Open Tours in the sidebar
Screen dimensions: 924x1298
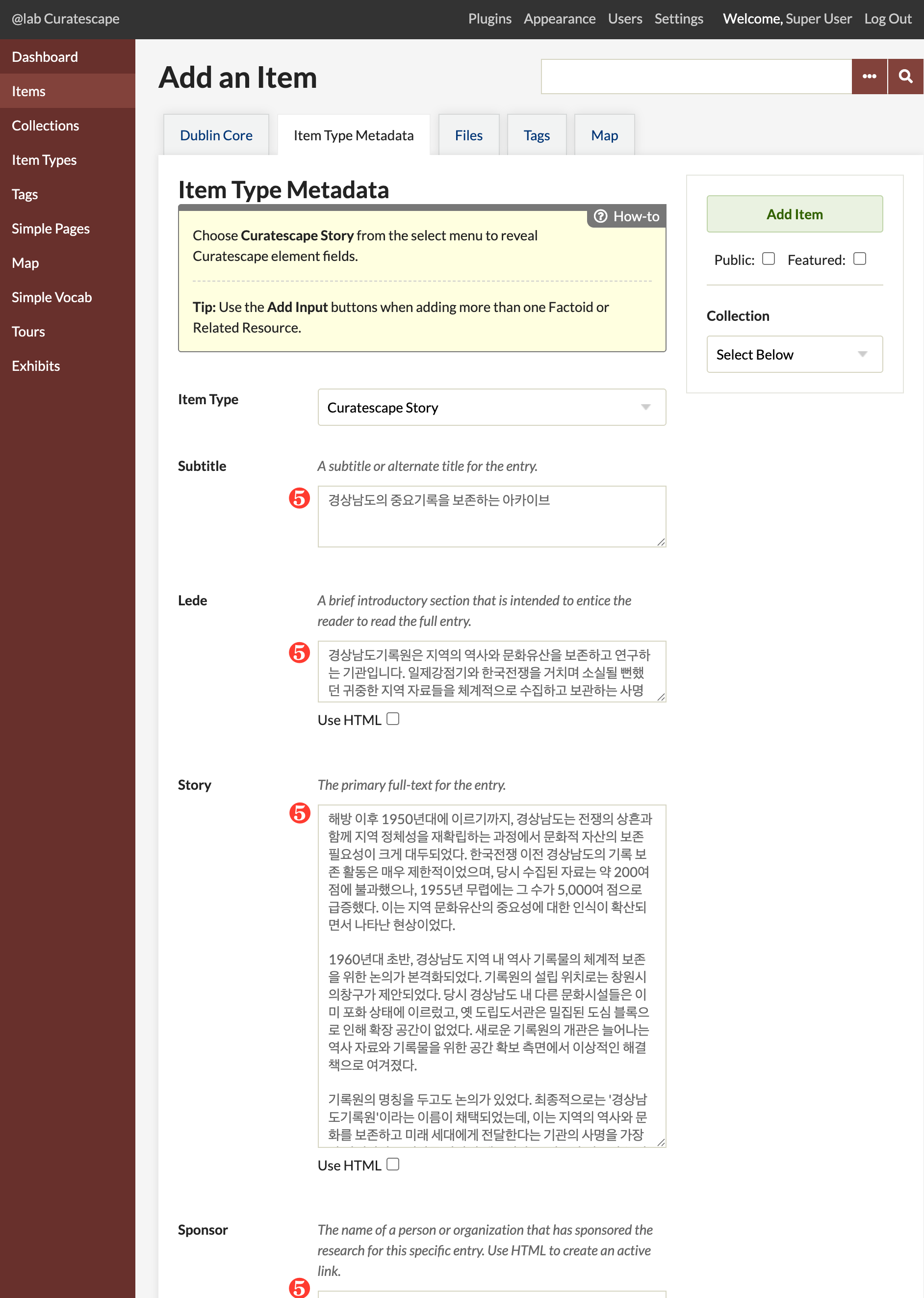coord(68,332)
